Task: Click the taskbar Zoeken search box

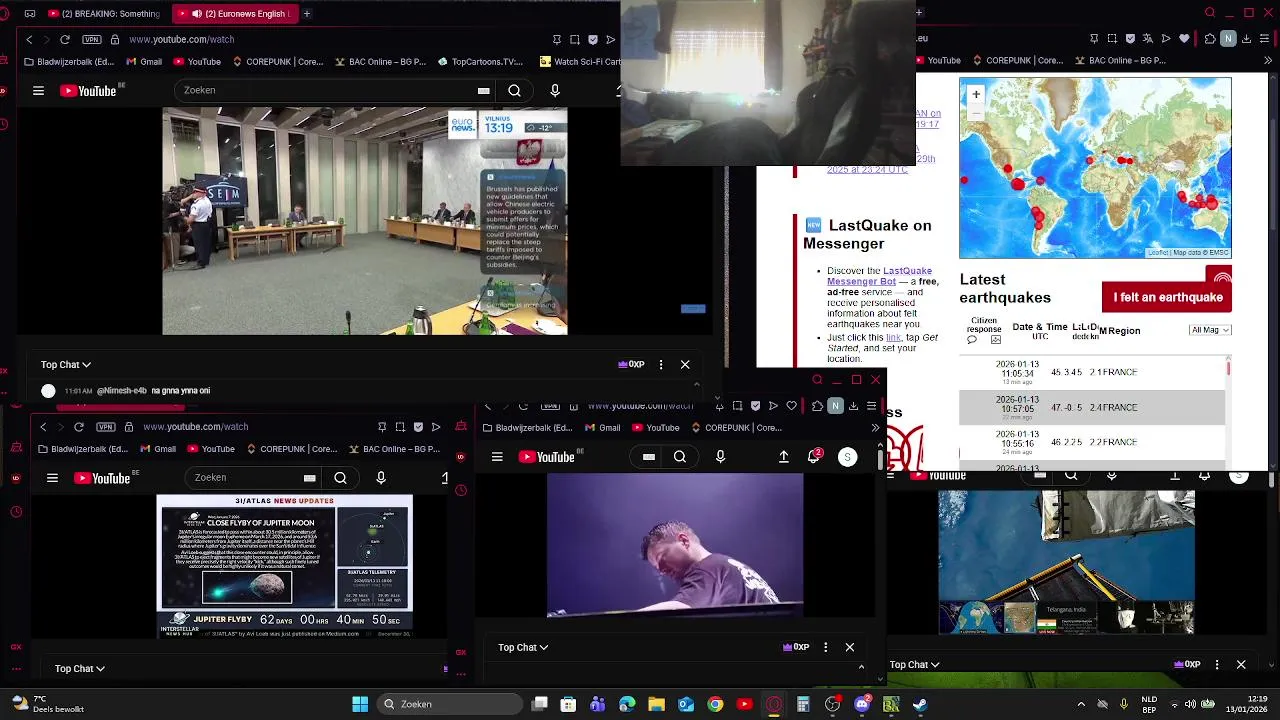Action: point(450,704)
